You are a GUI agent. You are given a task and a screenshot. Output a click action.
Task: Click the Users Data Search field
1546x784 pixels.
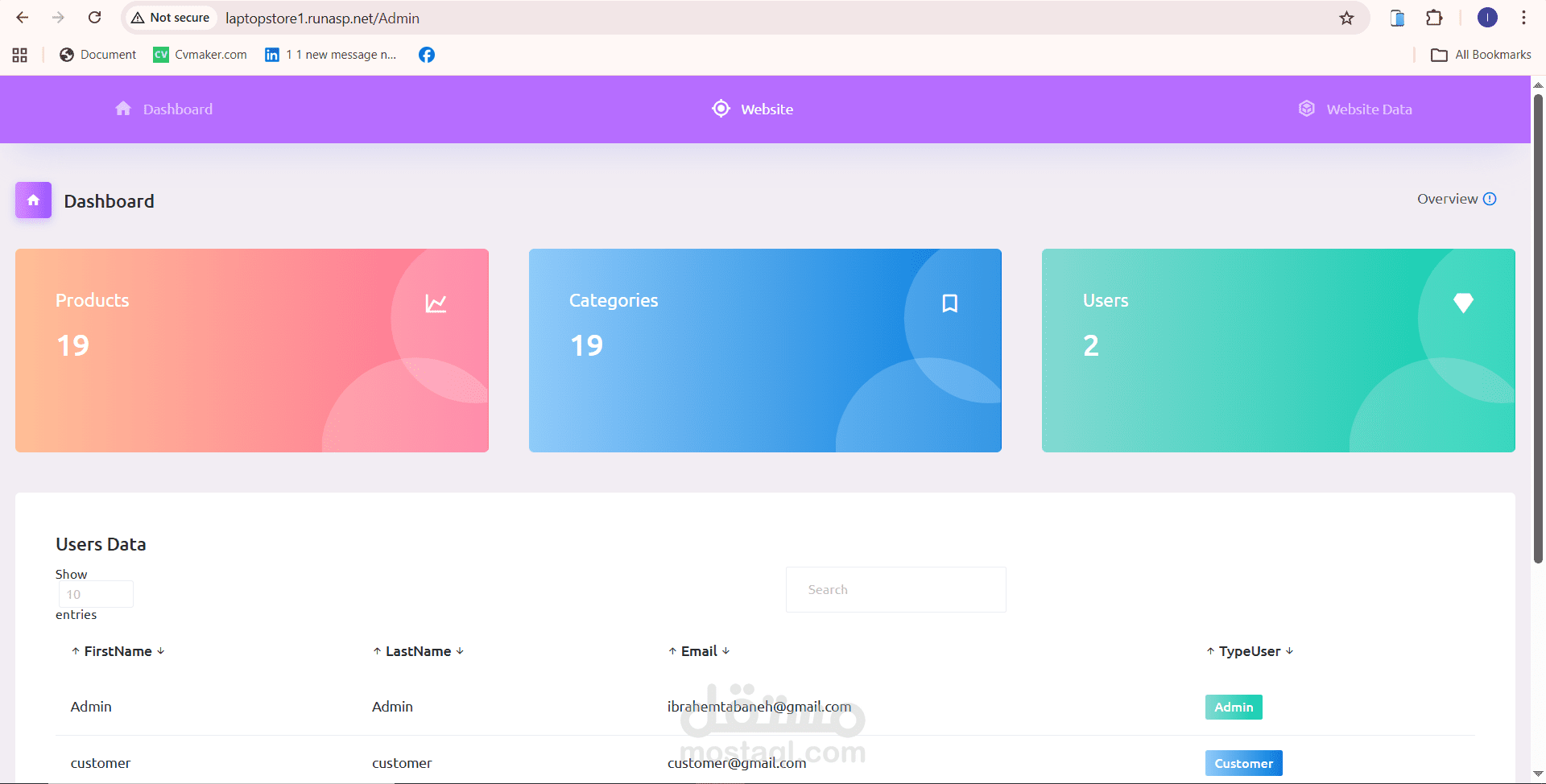pos(895,589)
